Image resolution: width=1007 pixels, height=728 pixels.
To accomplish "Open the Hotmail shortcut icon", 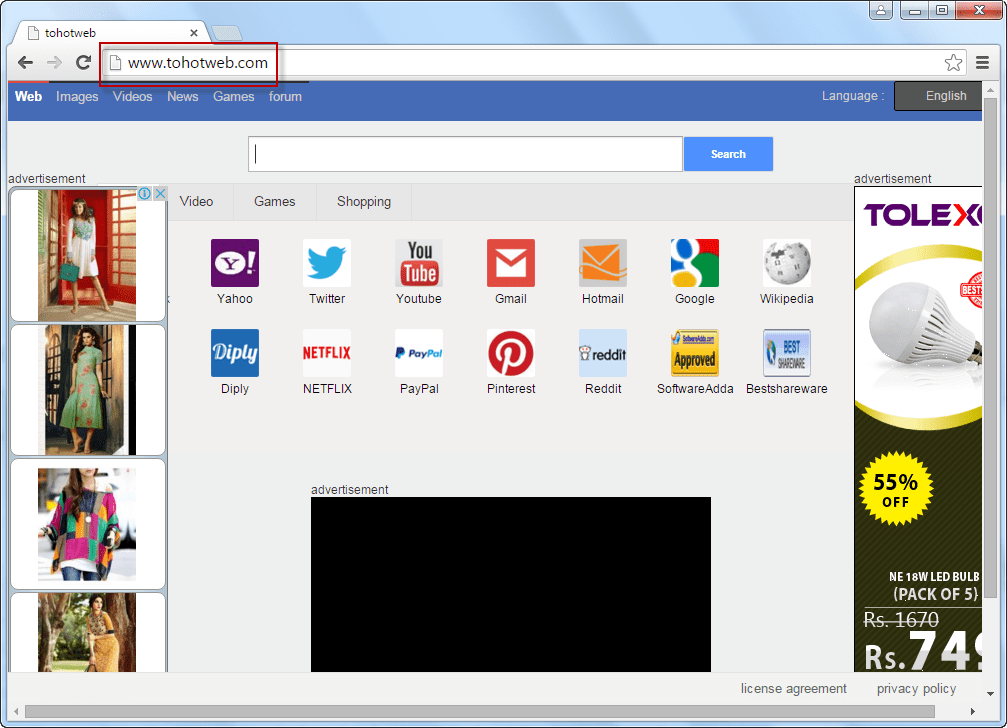I will (x=602, y=263).
